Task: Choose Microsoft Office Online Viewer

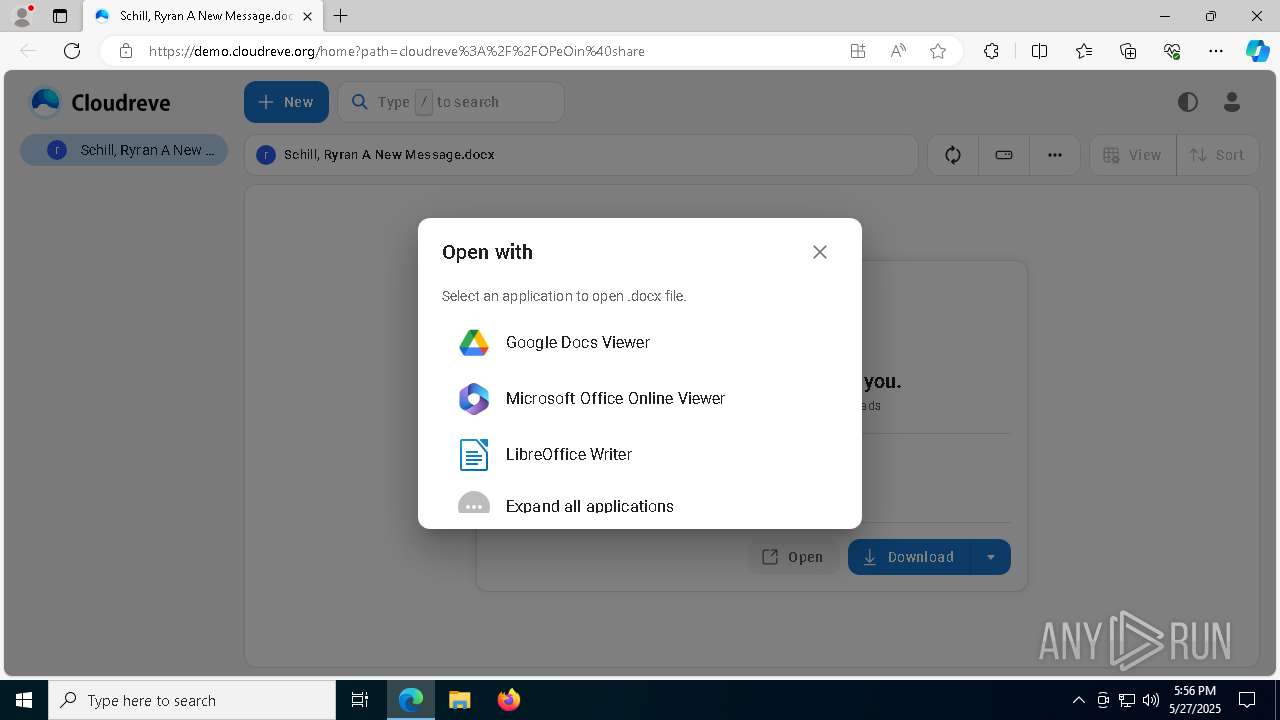Action: tap(639, 398)
